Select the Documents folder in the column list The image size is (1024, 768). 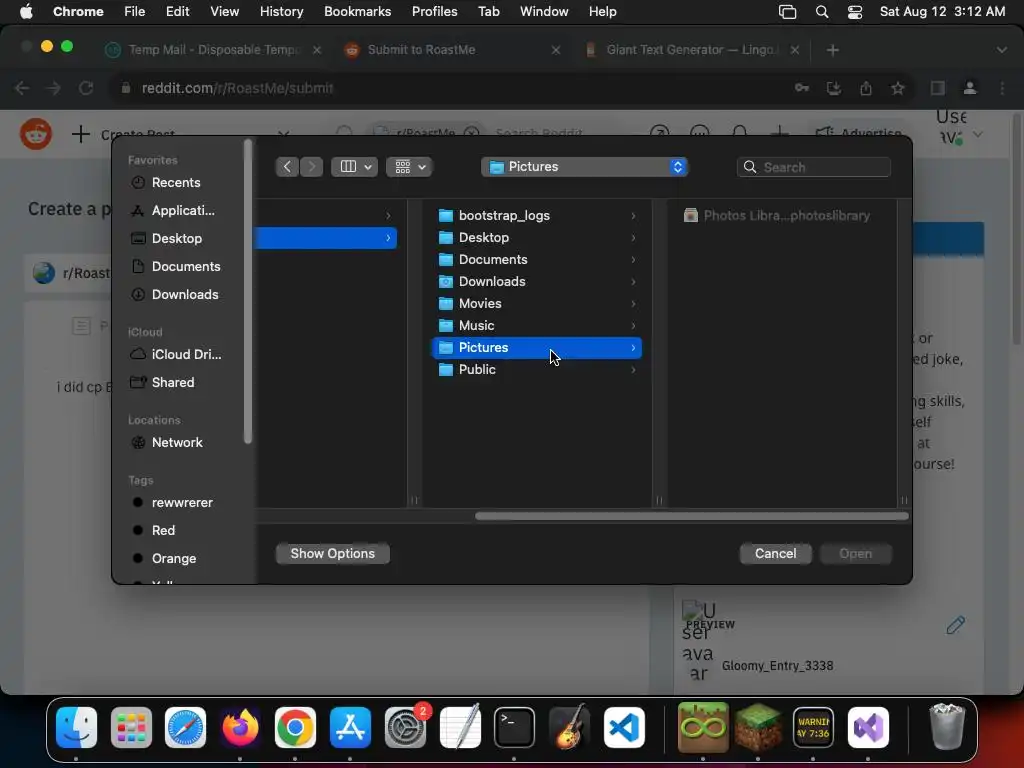[x=537, y=259]
